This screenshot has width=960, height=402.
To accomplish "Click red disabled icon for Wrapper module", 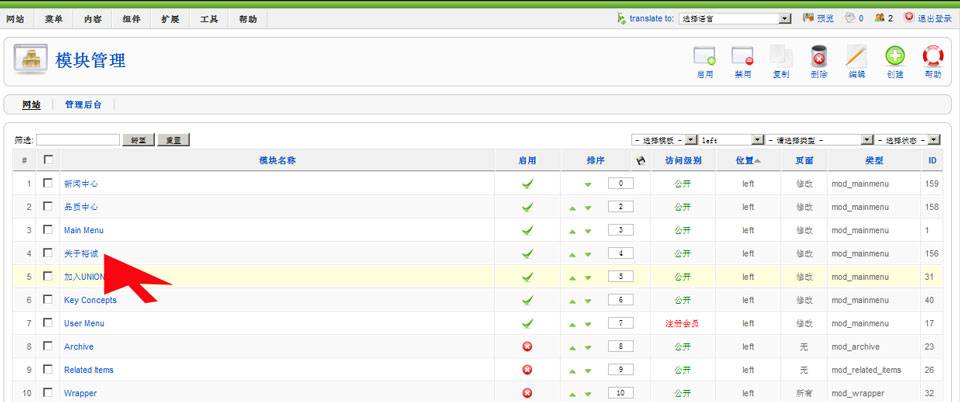I will [x=527, y=393].
